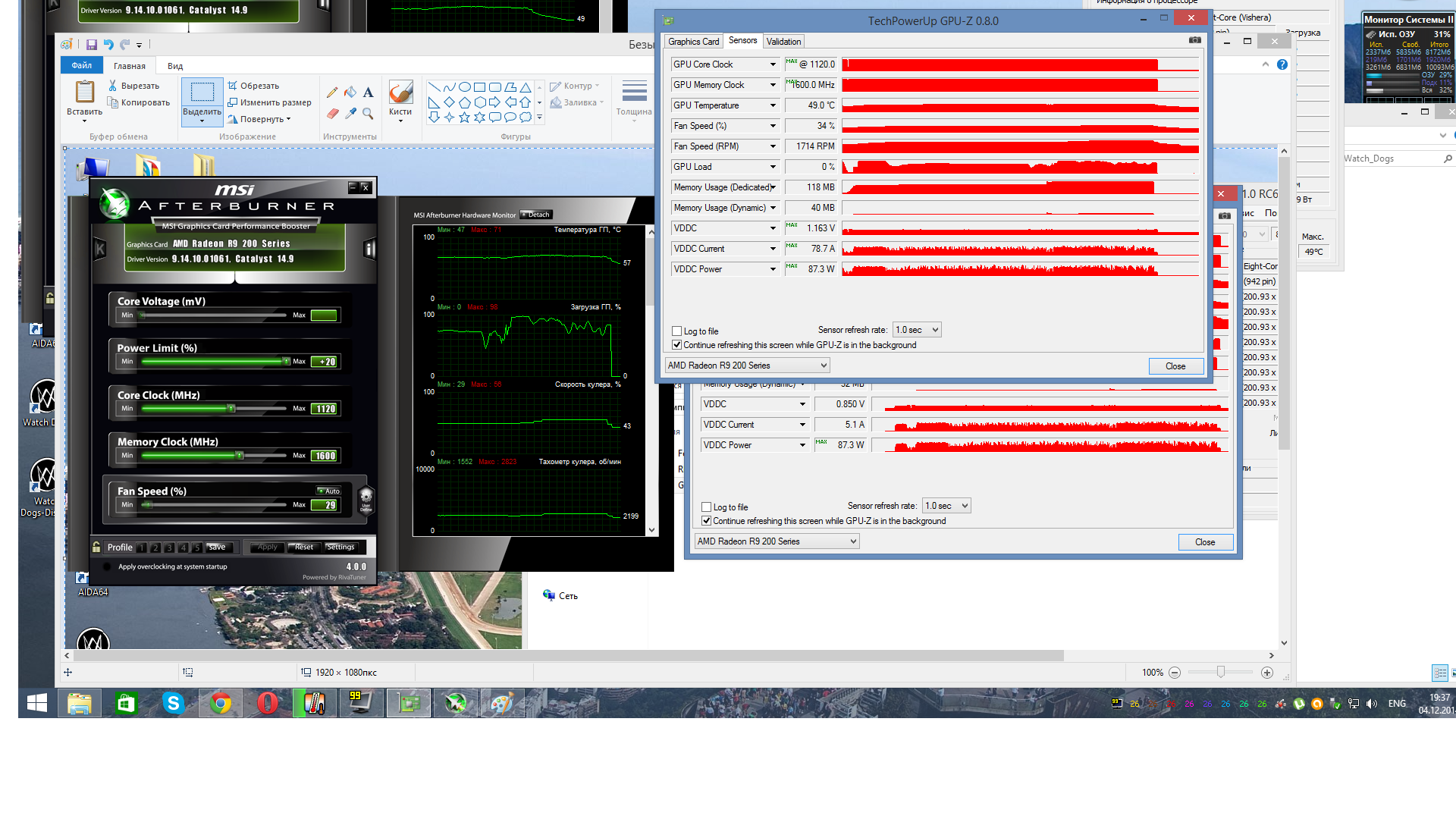Open Sensor refresh rate dropdown
Viewport: 1456px width, 819px height.
(917, 330)
